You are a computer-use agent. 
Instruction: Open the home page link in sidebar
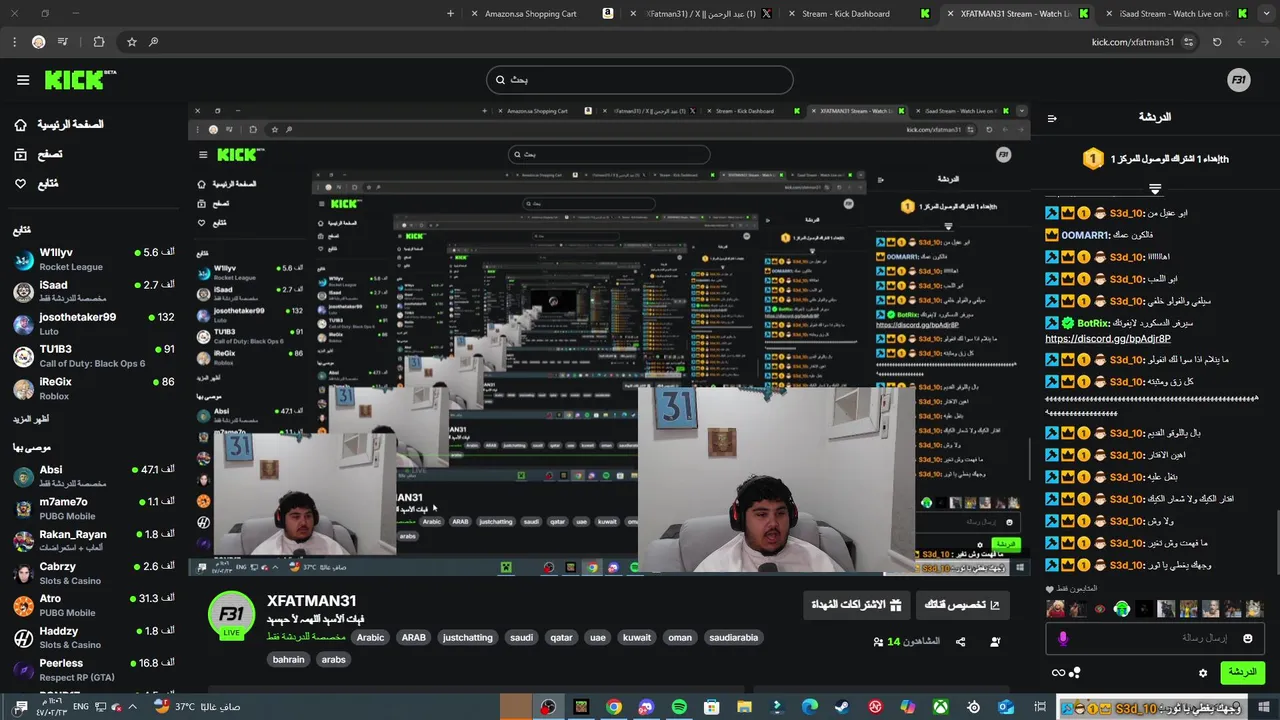[x=70, y=125]
